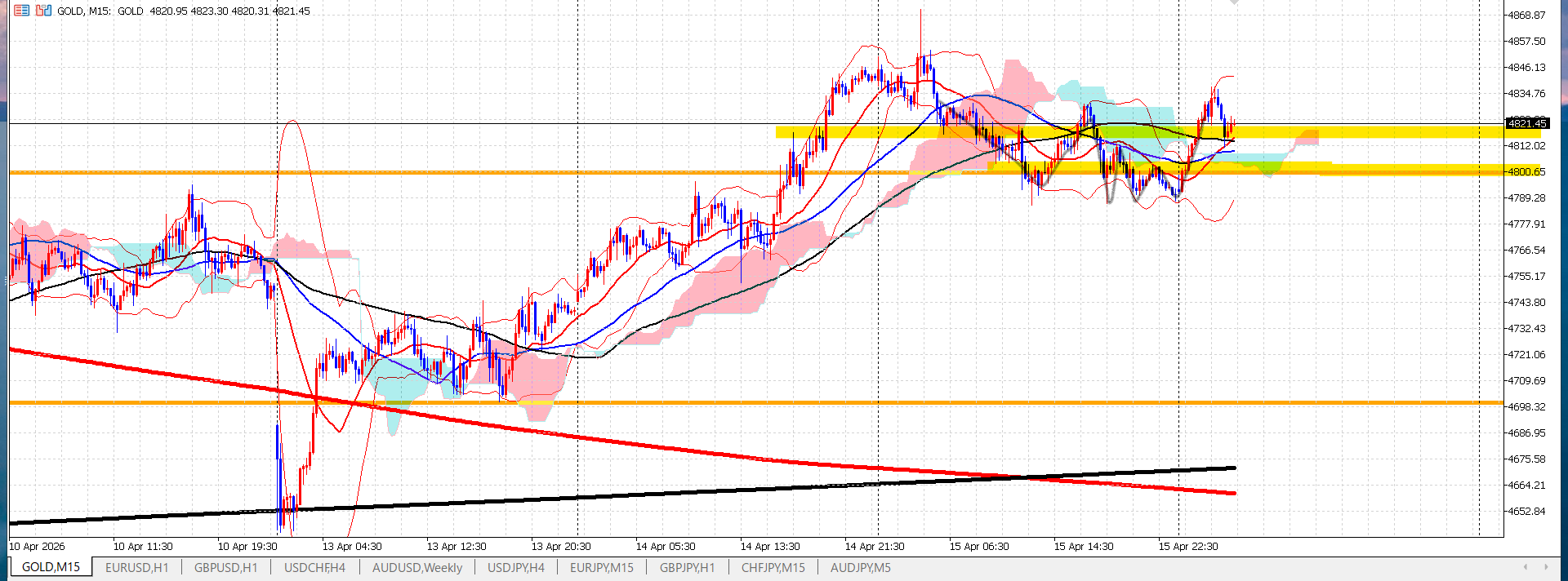
Task: Click the active GOLD,M15 tab
Action: 51,568
